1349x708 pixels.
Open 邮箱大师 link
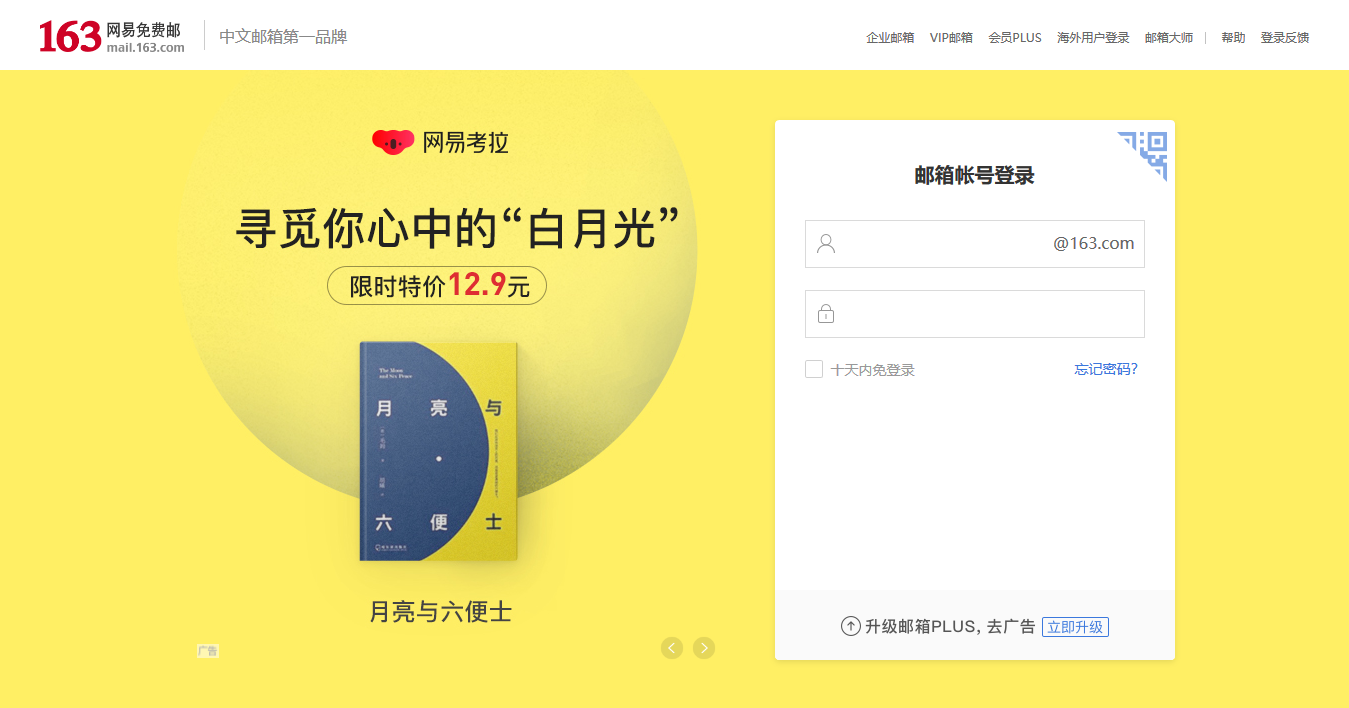[1169, 38]
